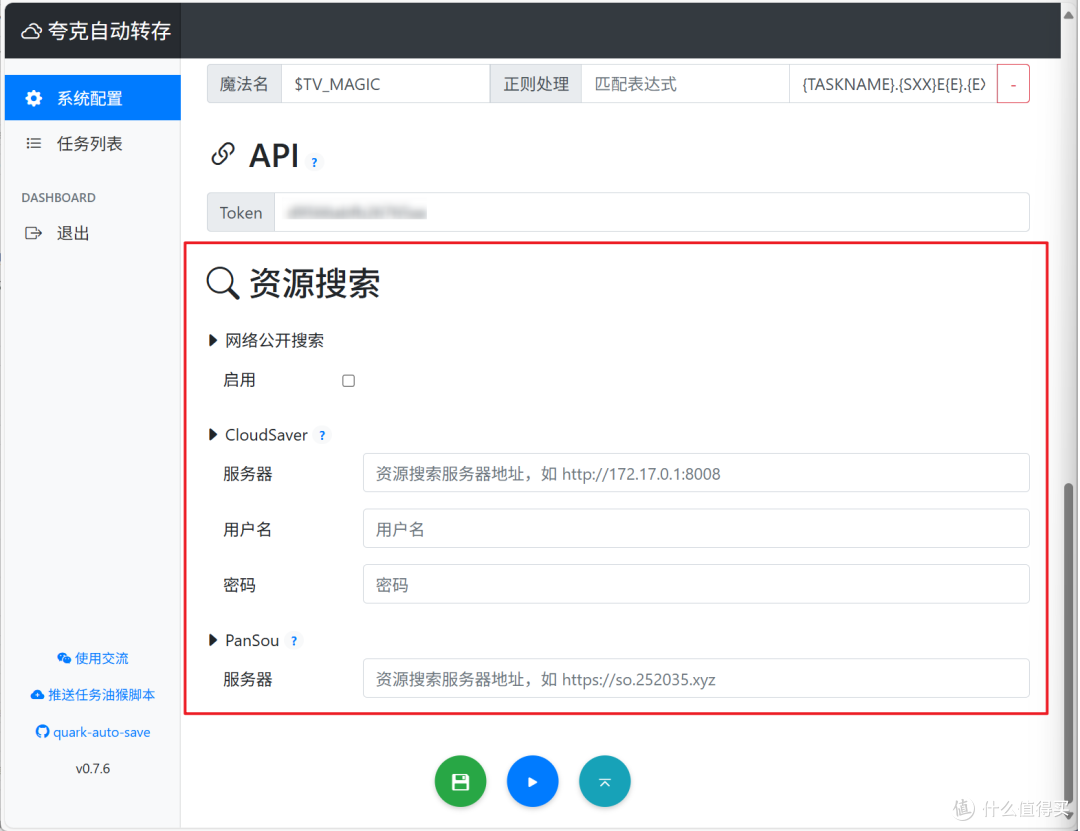Image resolution: width=1080 pixels, height=831 pixels.
Task: Focus the CloudSaver 服务器 address field
Action: click(x=696, y=473)
